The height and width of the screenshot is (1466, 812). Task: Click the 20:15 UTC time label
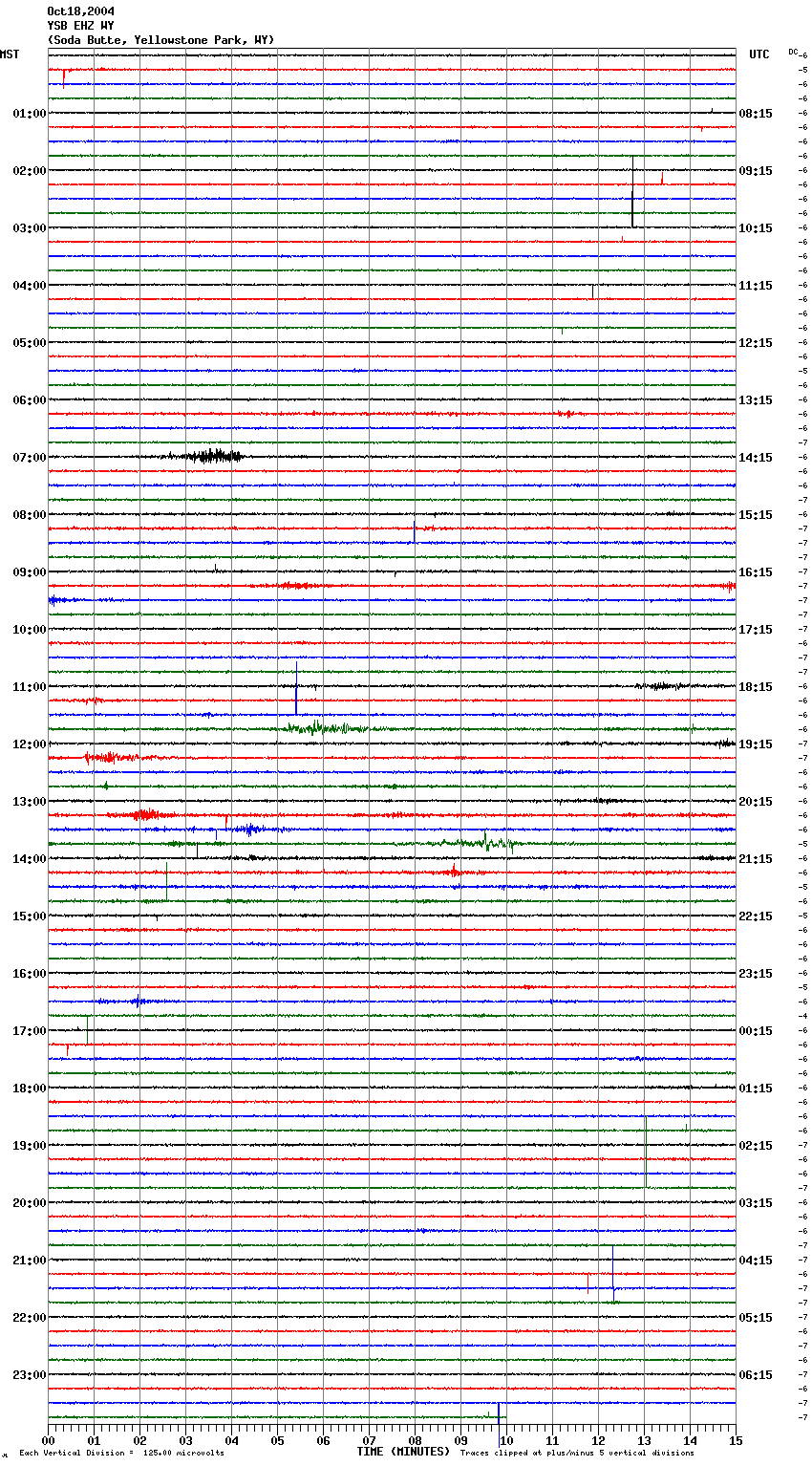point(756,802)
